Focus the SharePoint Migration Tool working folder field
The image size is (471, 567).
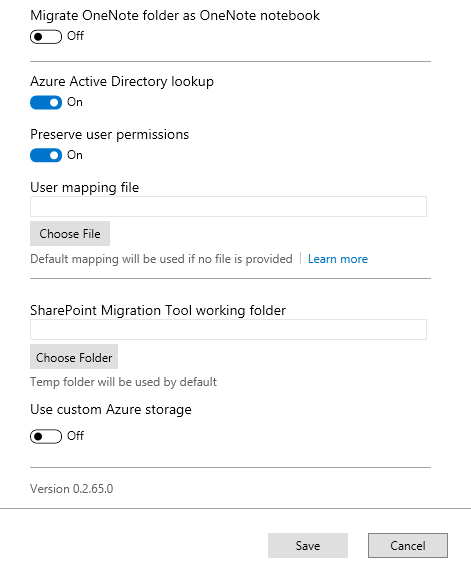(228, 329)
